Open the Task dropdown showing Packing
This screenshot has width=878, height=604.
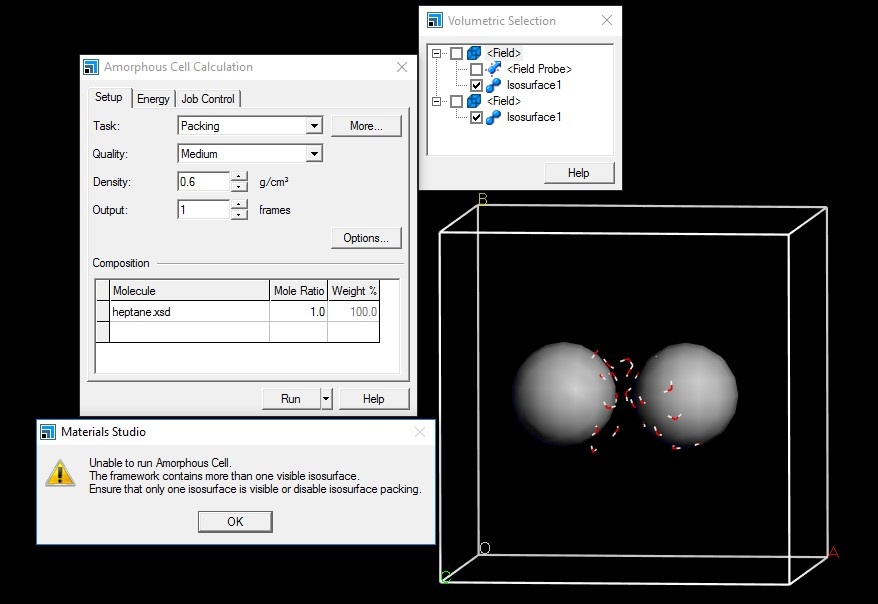[314, 125]
